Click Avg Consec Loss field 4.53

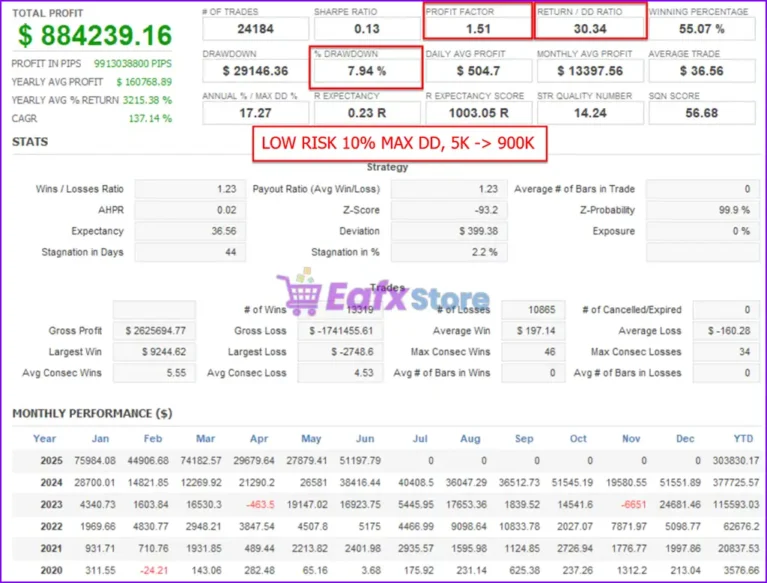point(340,373)
